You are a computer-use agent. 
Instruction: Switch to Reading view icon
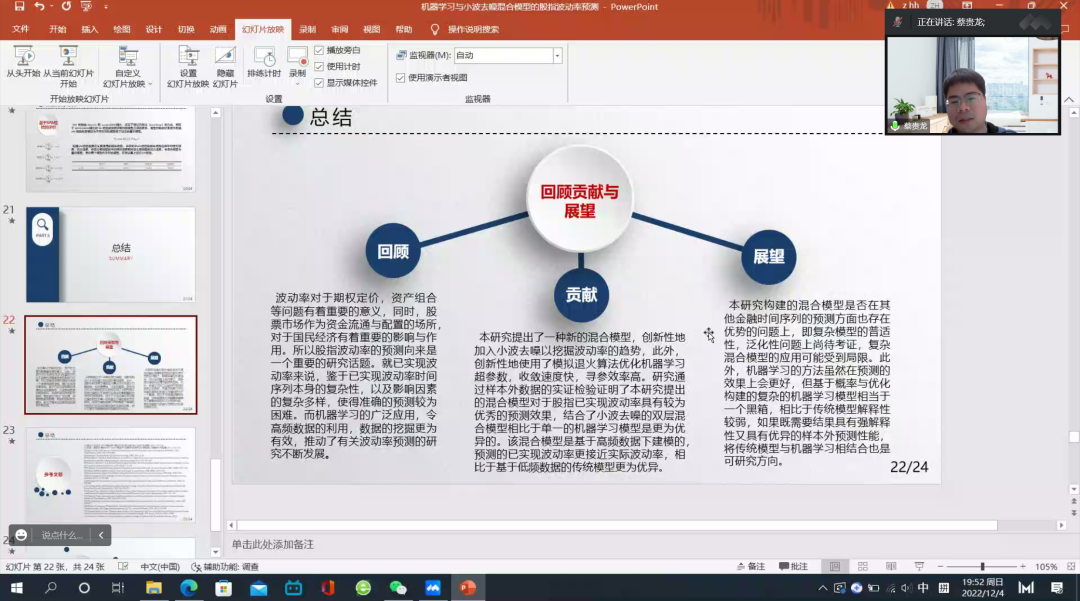coord(891,567)
